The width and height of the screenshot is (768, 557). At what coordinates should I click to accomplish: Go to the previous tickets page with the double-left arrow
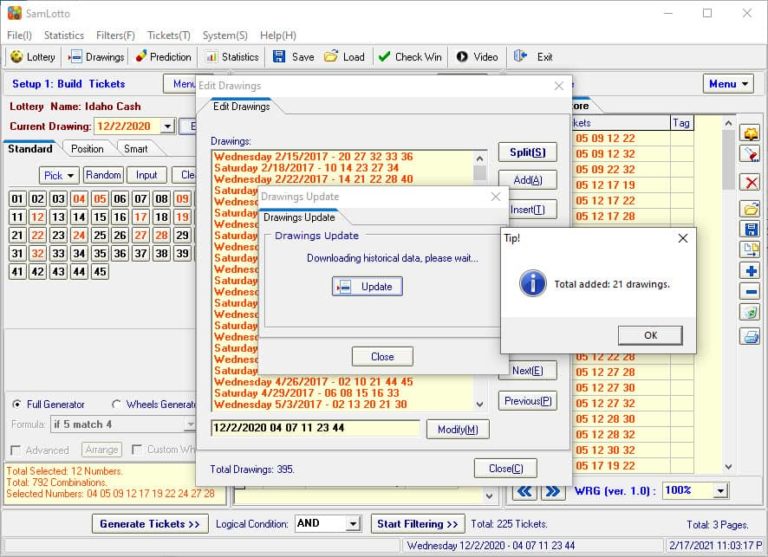coord(525,491)
